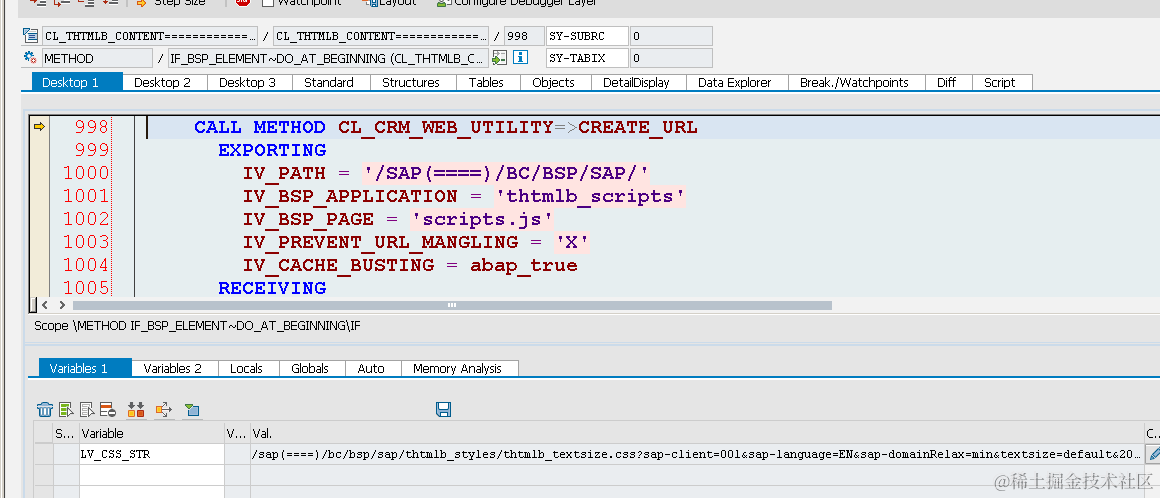
Task: Click the first green document icon after trash
Action: [x=67, y=409]
